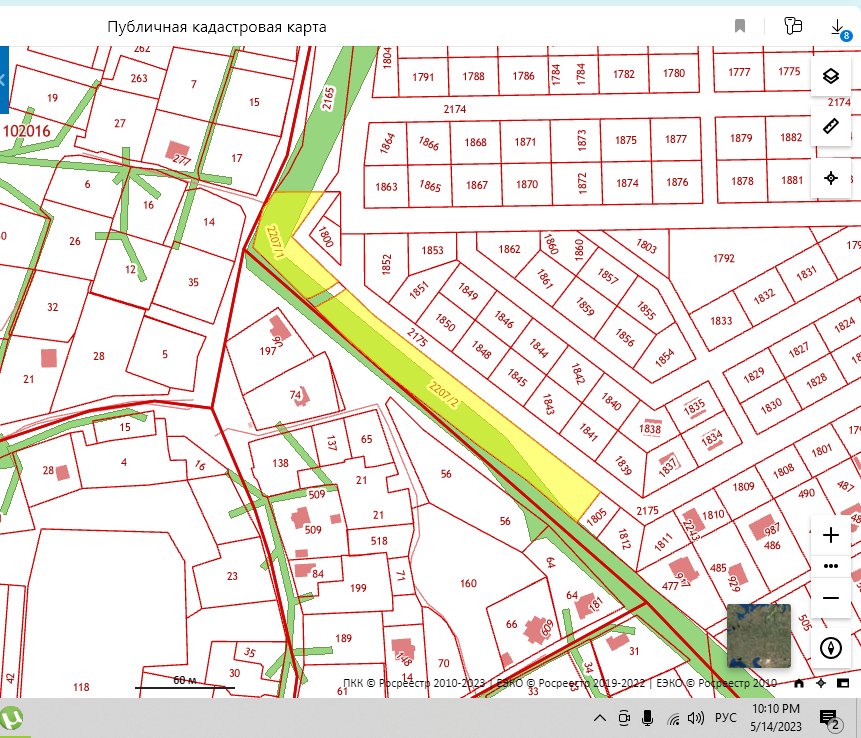
Task: Click the parcel labeled 138
Action: (x=280, y=463)
